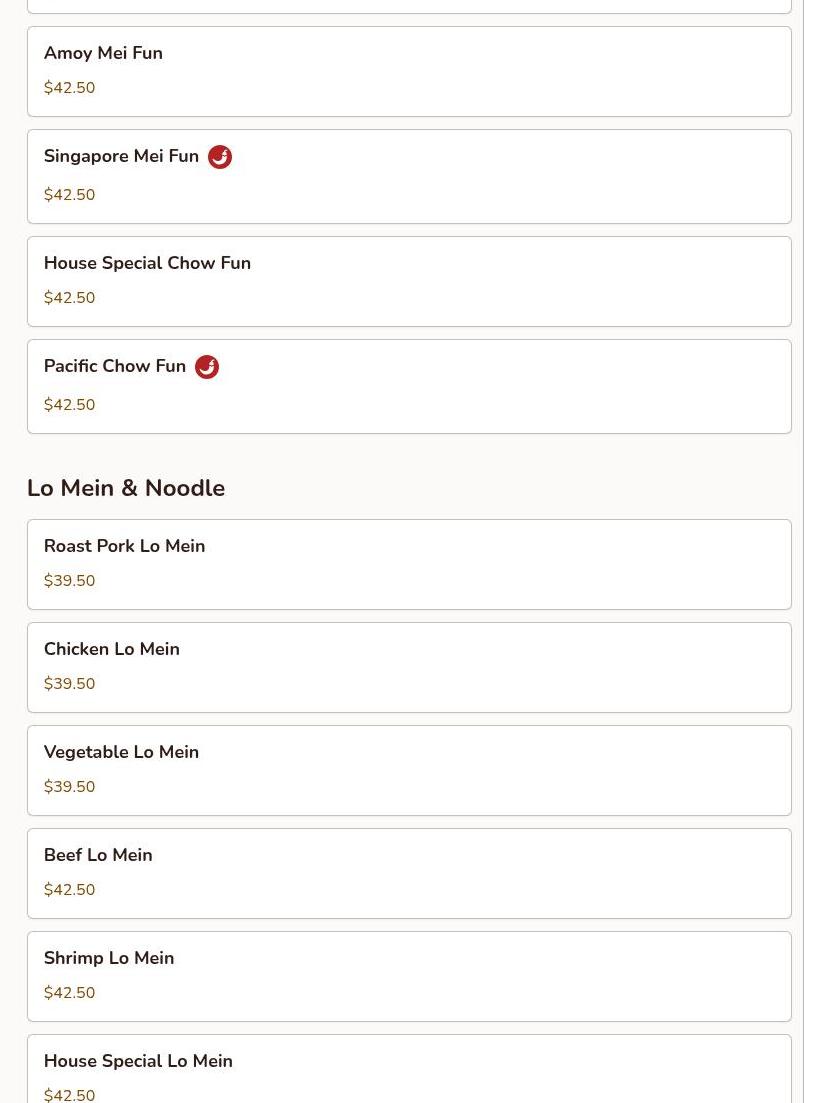The width and height of the screenshot is (824, 1103).
Task: Open the Beef Lo Mein item
Action: pyautogui.click(x=409, y=874)
